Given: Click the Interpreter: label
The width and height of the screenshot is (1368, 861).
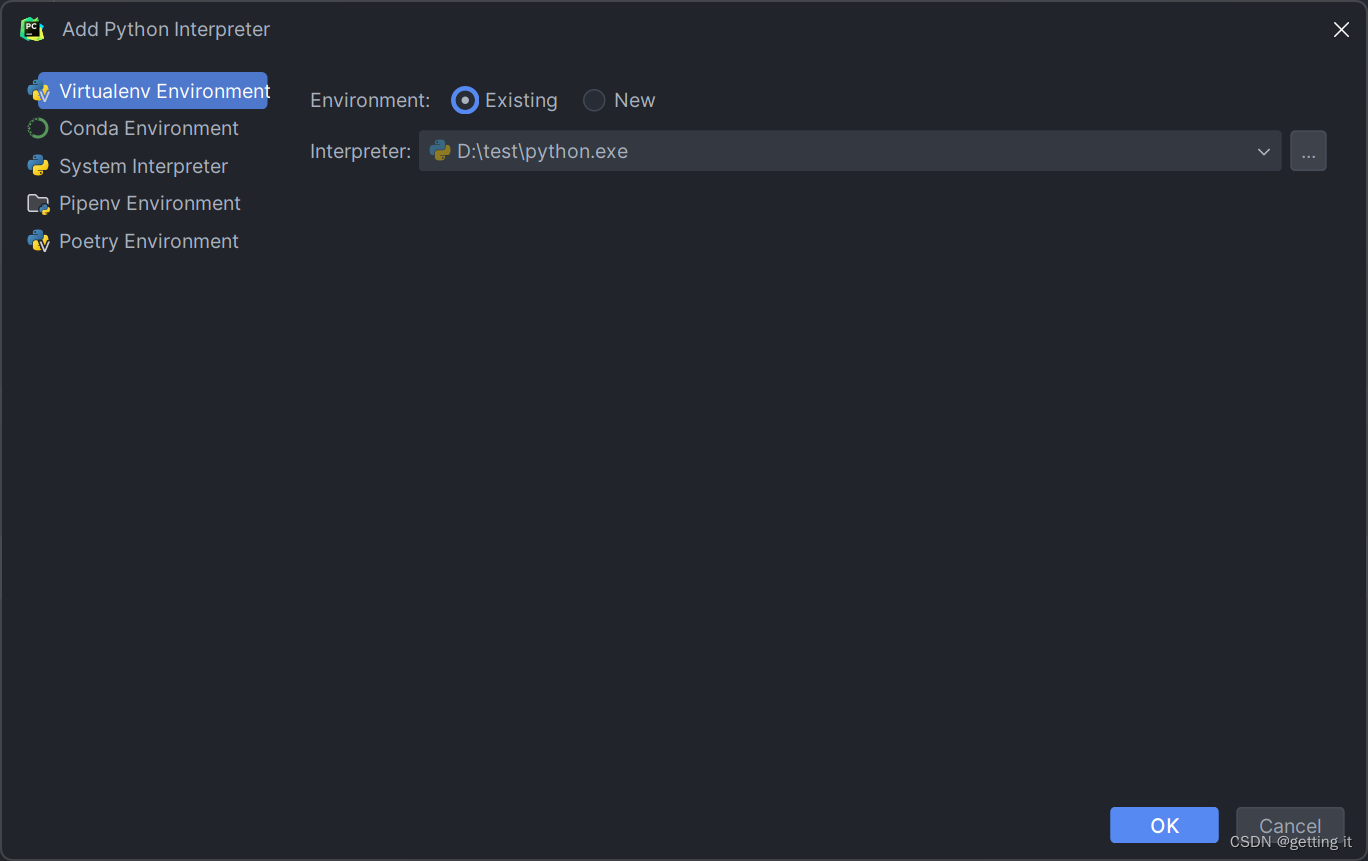Looking at the screenshot, I should click(360, 152).
